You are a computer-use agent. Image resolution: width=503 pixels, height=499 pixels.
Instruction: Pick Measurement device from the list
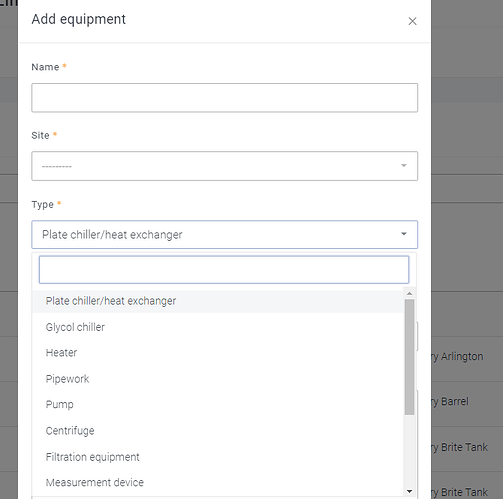(218, 482)
